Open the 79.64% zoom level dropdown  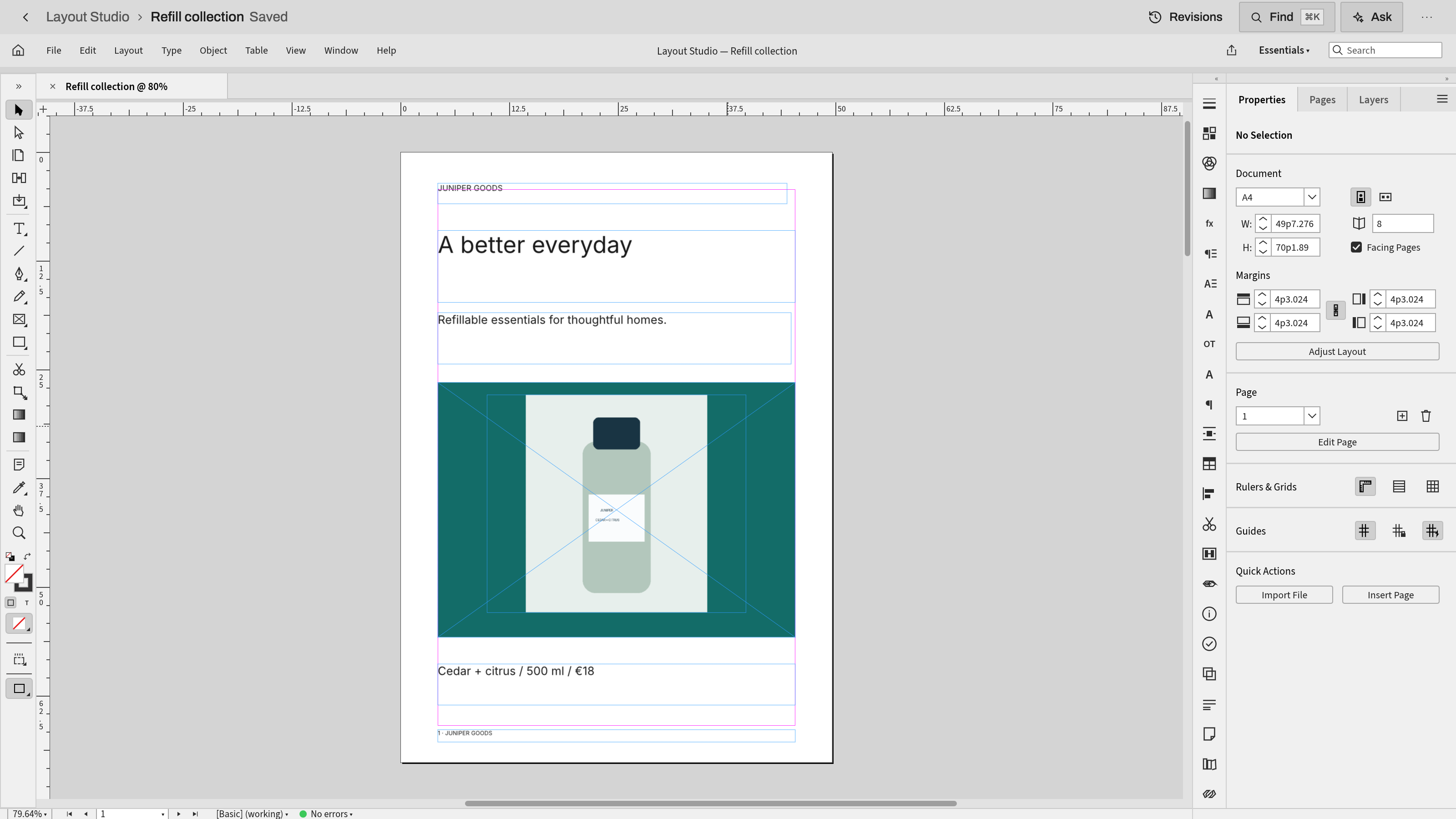pyautogui.click(x=30, y=814)
